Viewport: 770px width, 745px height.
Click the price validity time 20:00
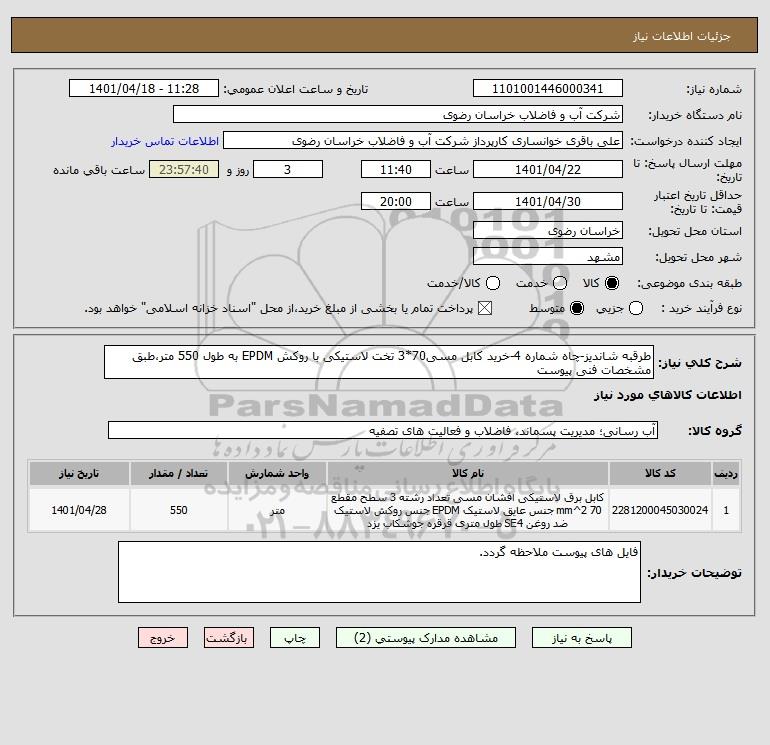396,201
